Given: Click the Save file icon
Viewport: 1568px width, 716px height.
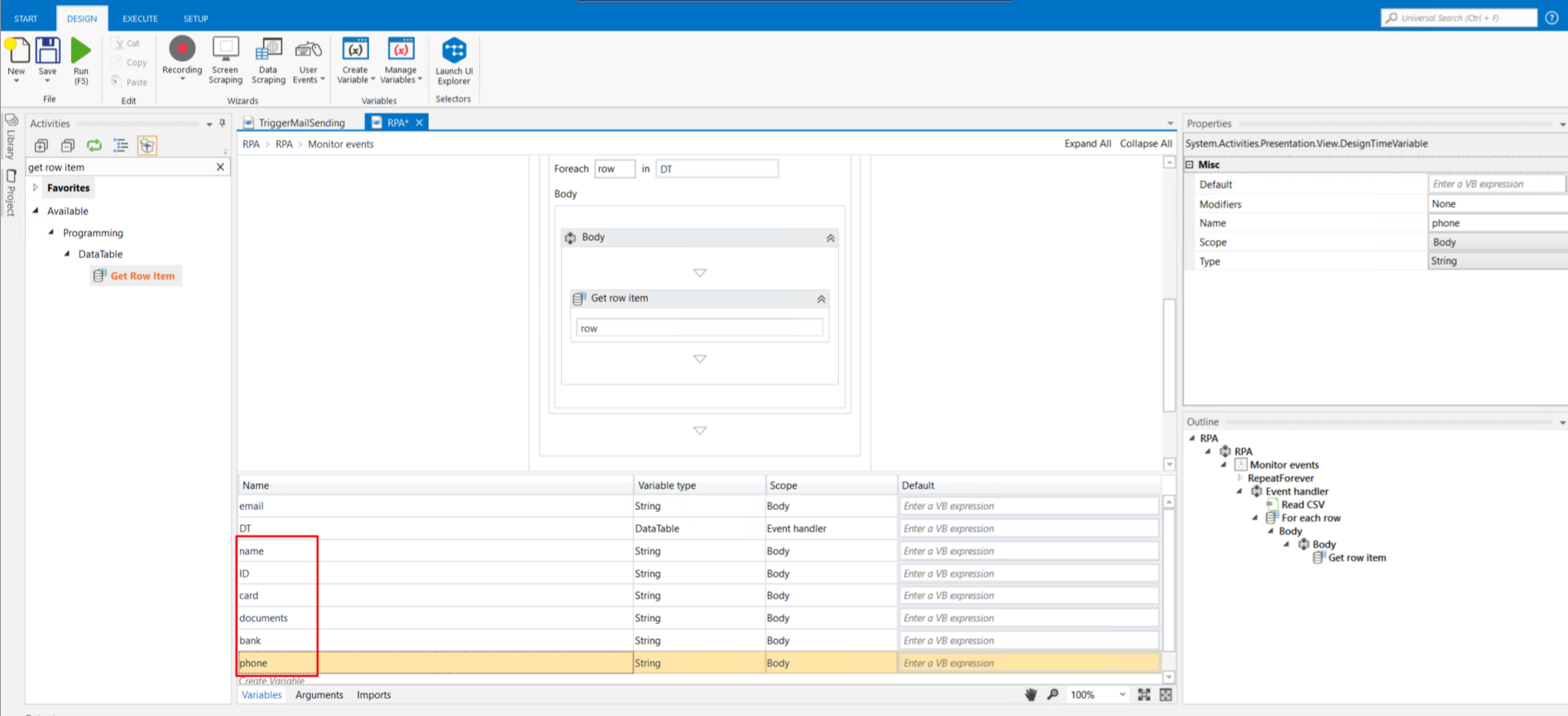Looking at the screenshot, I should [48, 51].
